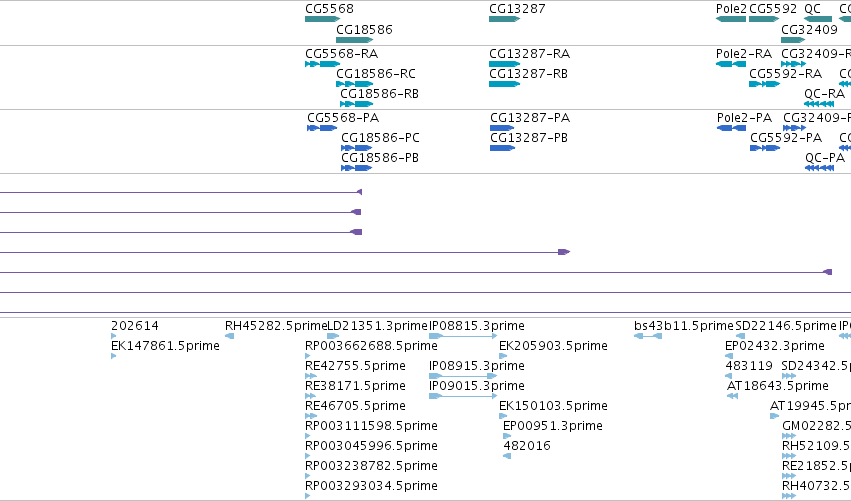Select the CG13287-RA transcript glyph
This screenshot has width=851, height=501.
(504, 64)
